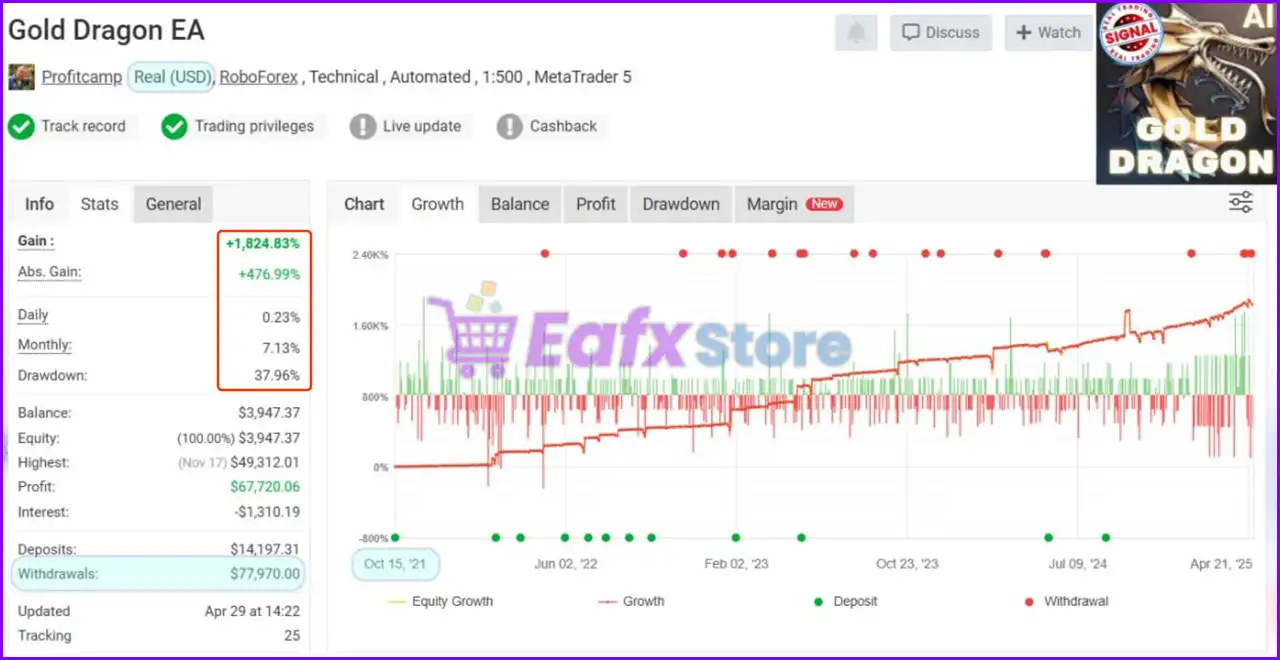Select the Chart tab
This screenshot has width=1280, height=660.
pos(364,204)
